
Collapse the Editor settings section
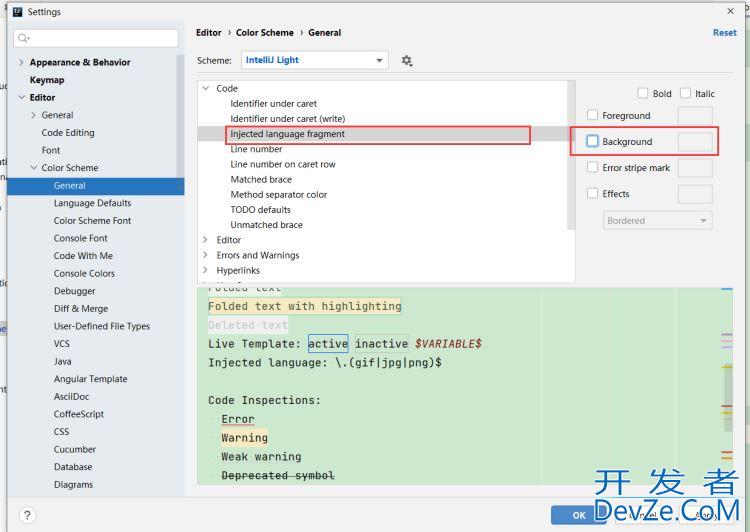point(21,97)
